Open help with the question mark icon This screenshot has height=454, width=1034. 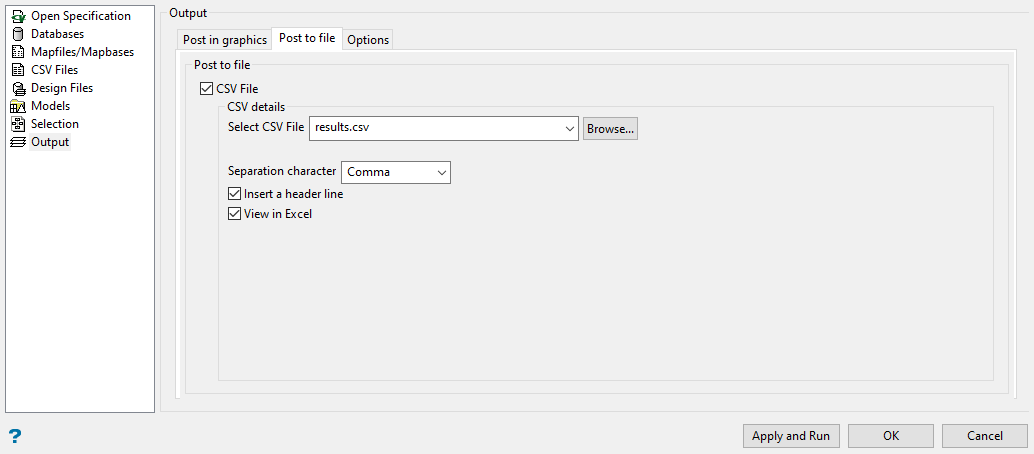pyautogui.click(x=15, y=436)
